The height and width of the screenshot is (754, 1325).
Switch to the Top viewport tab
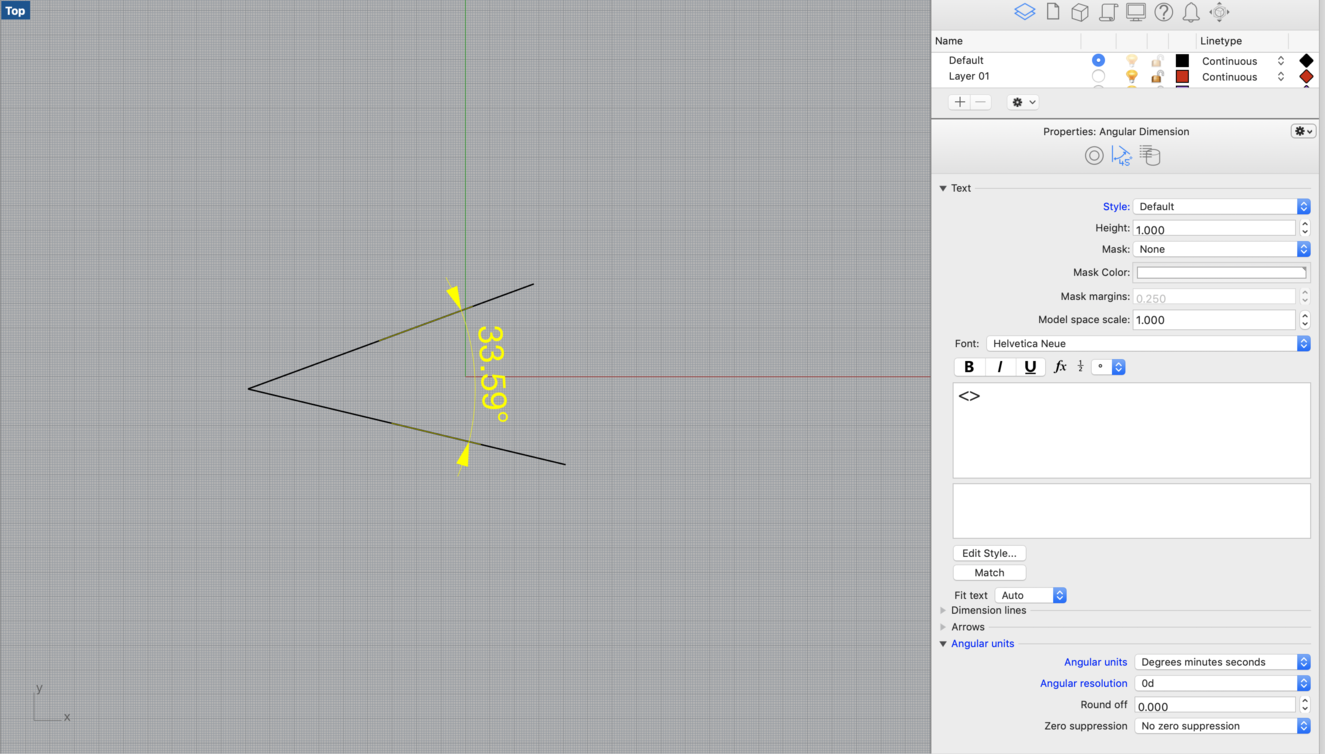(x=15, y=10)
